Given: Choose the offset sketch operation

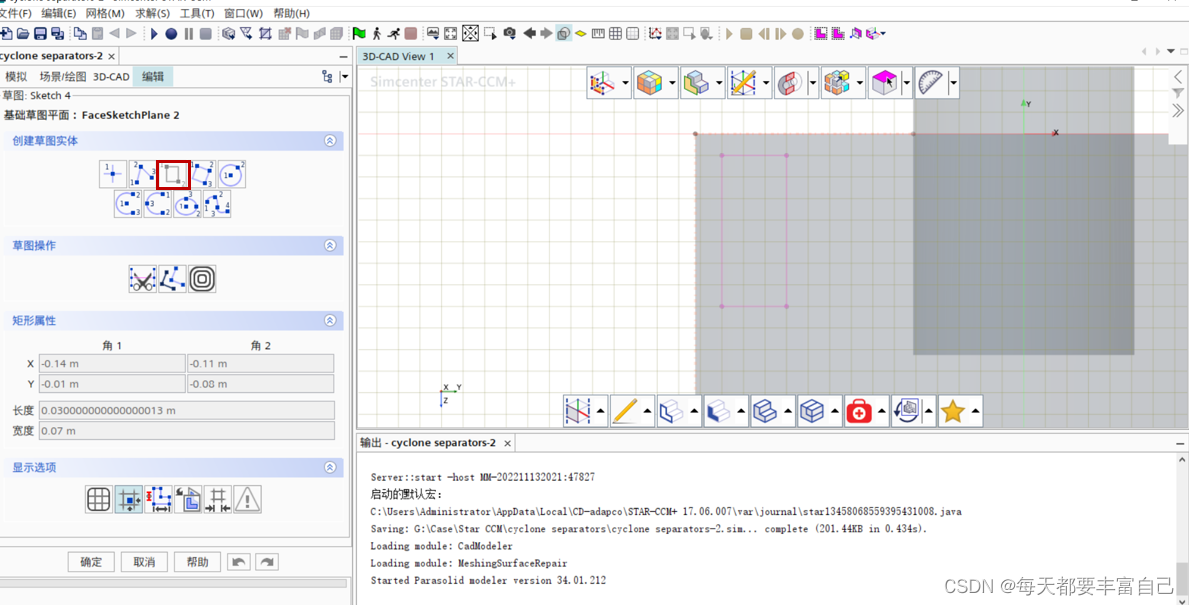Looking at the screenshot, I should pyautogui.click(x=202, y=279).
